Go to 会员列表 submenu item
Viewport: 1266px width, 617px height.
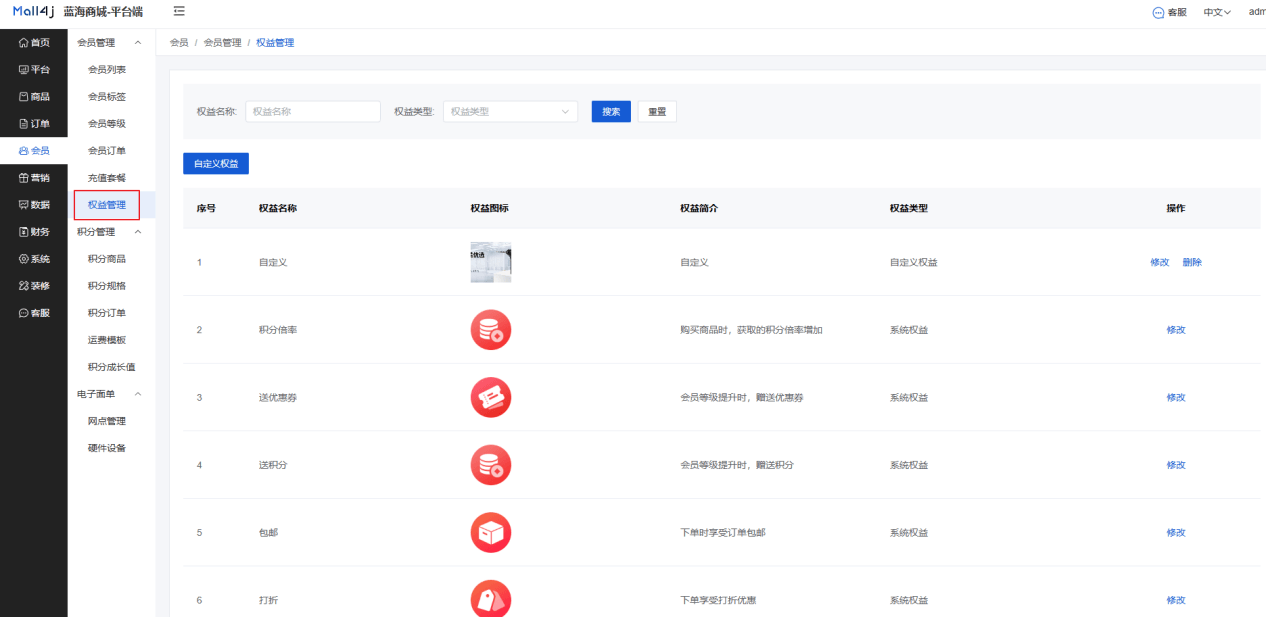click(x=107, y=69)
